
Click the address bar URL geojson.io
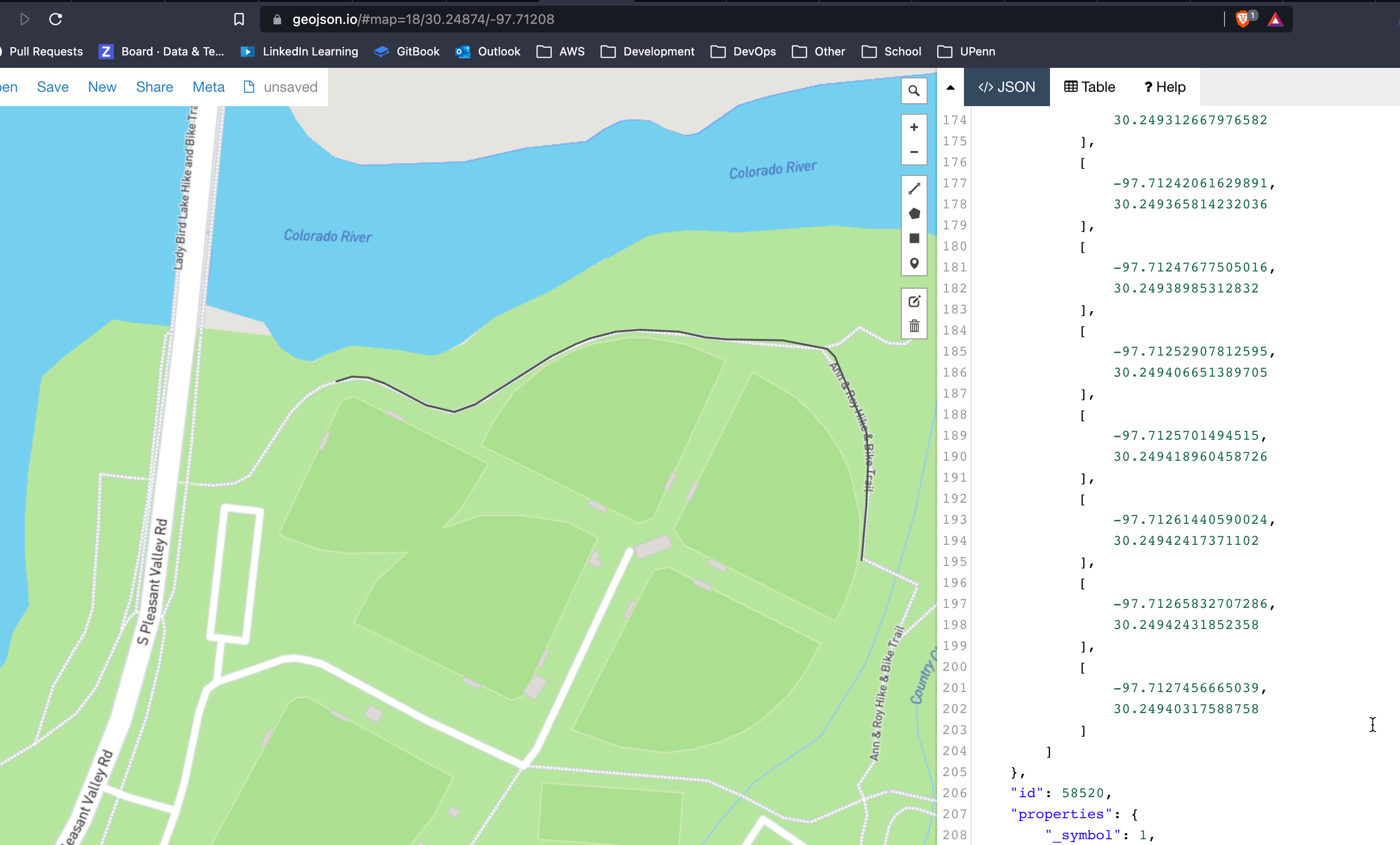tap(423, 19)
